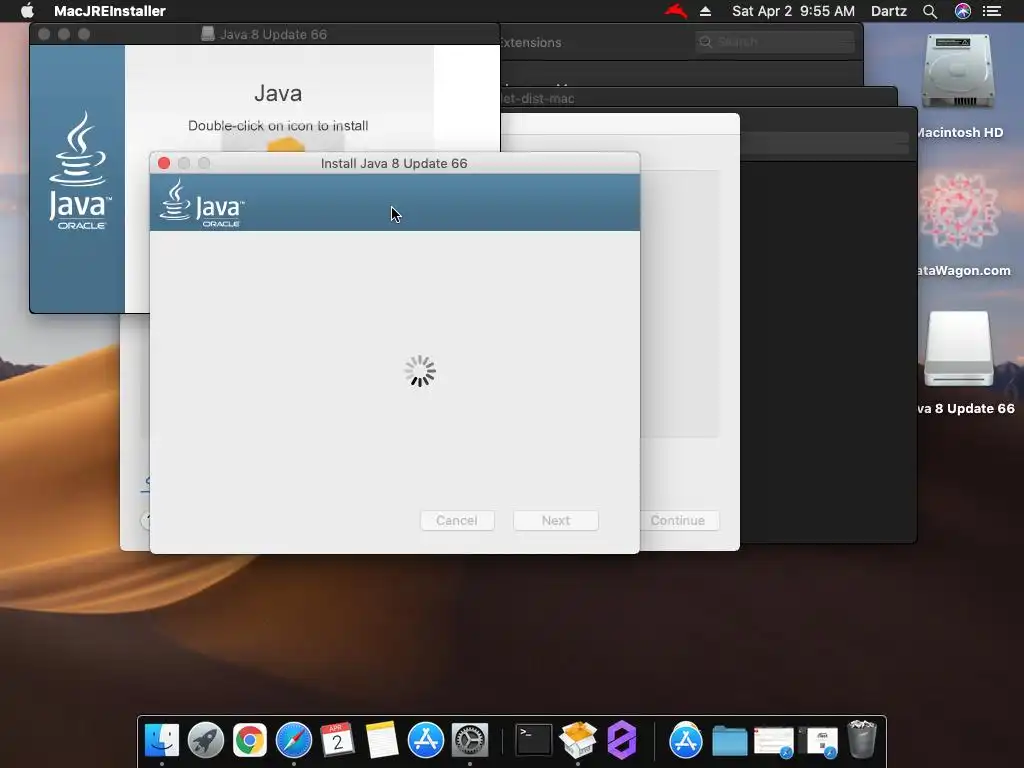Open System Preferences from the Dock

[470, 740]
